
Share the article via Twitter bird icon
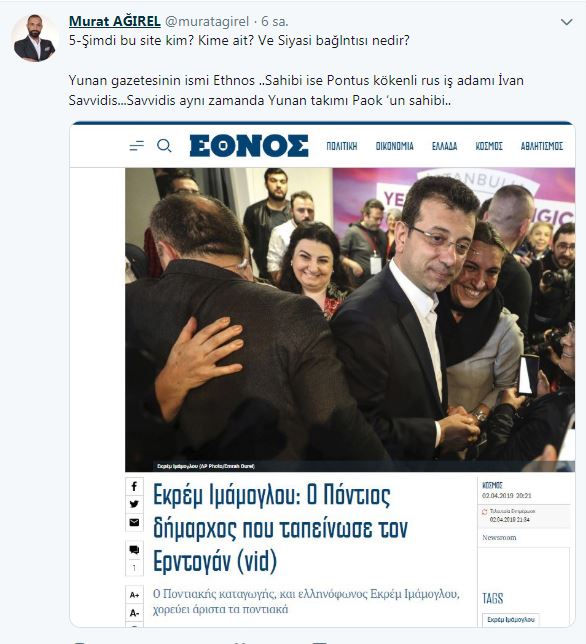tap(134, 504)
